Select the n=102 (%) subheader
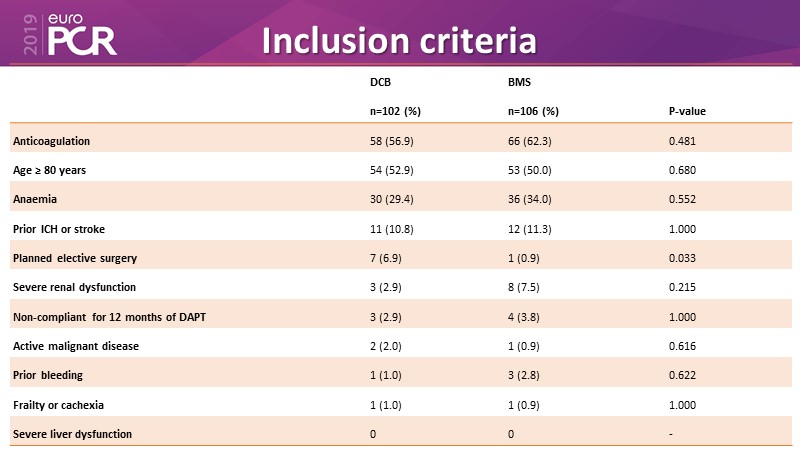Image resolution: width=800 pixels, height=450 pixels. click(395, 111)
